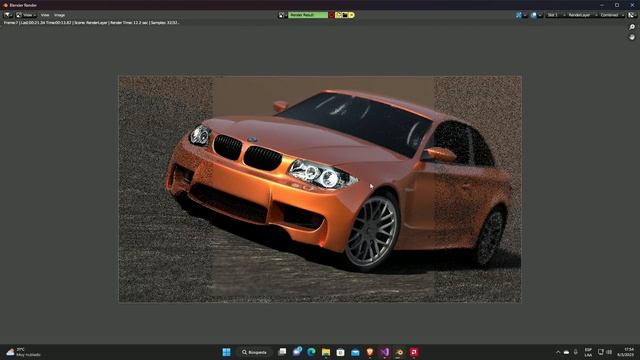
Task: Open the image browse dropdown beside Render Result
Action: point(282,15)
